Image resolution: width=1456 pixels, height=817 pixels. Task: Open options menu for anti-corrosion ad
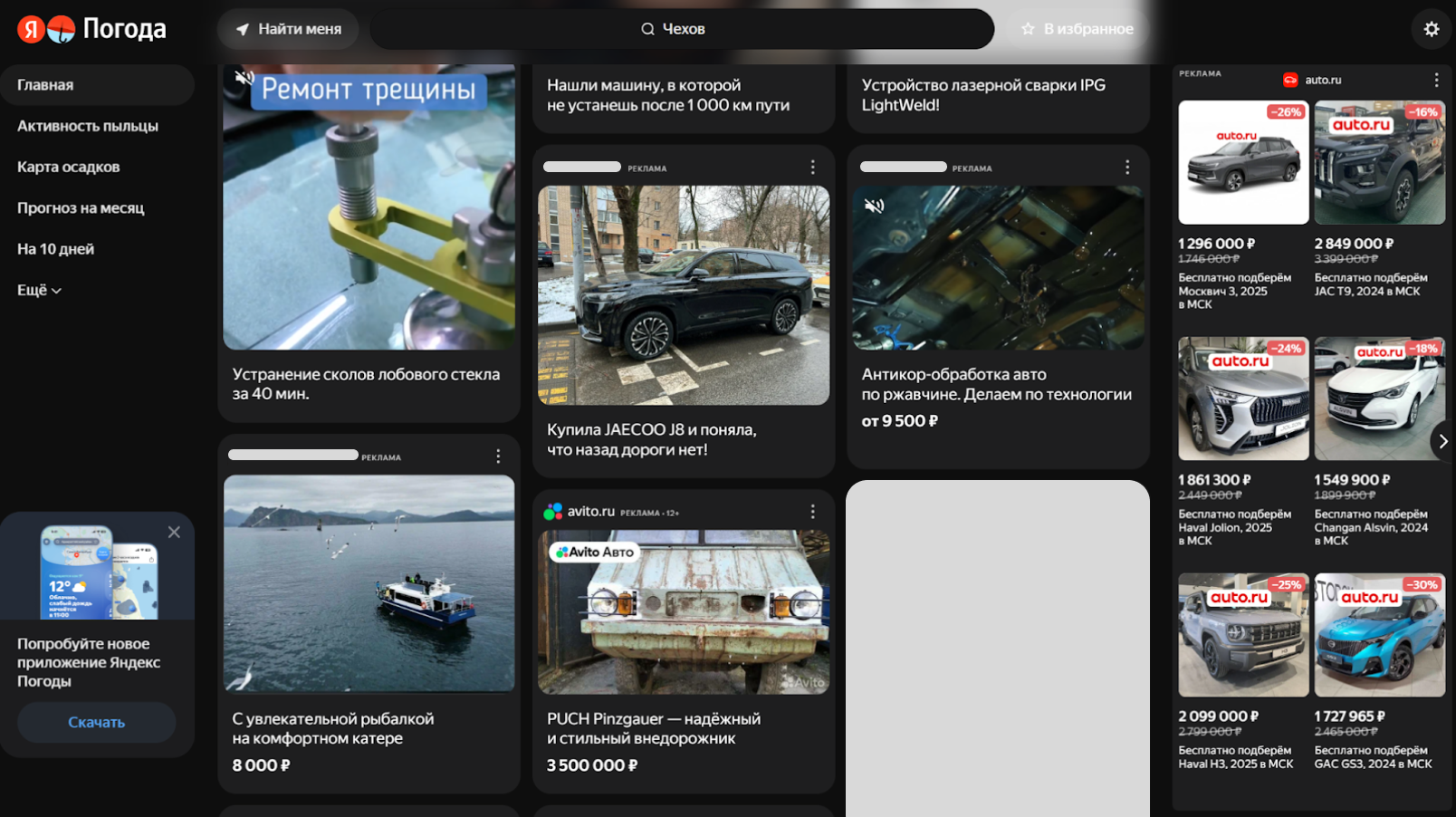click(1127, 168)
